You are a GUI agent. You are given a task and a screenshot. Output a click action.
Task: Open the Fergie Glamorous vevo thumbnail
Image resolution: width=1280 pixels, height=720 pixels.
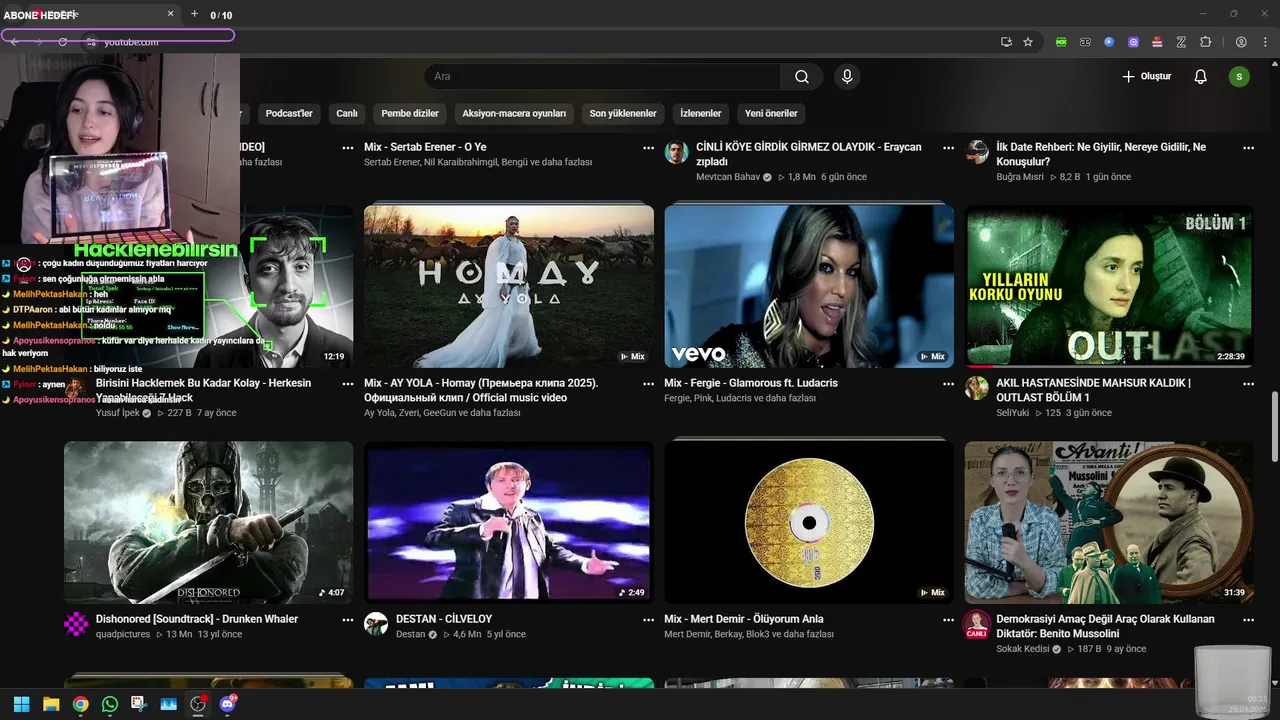[x=809, y=286]
